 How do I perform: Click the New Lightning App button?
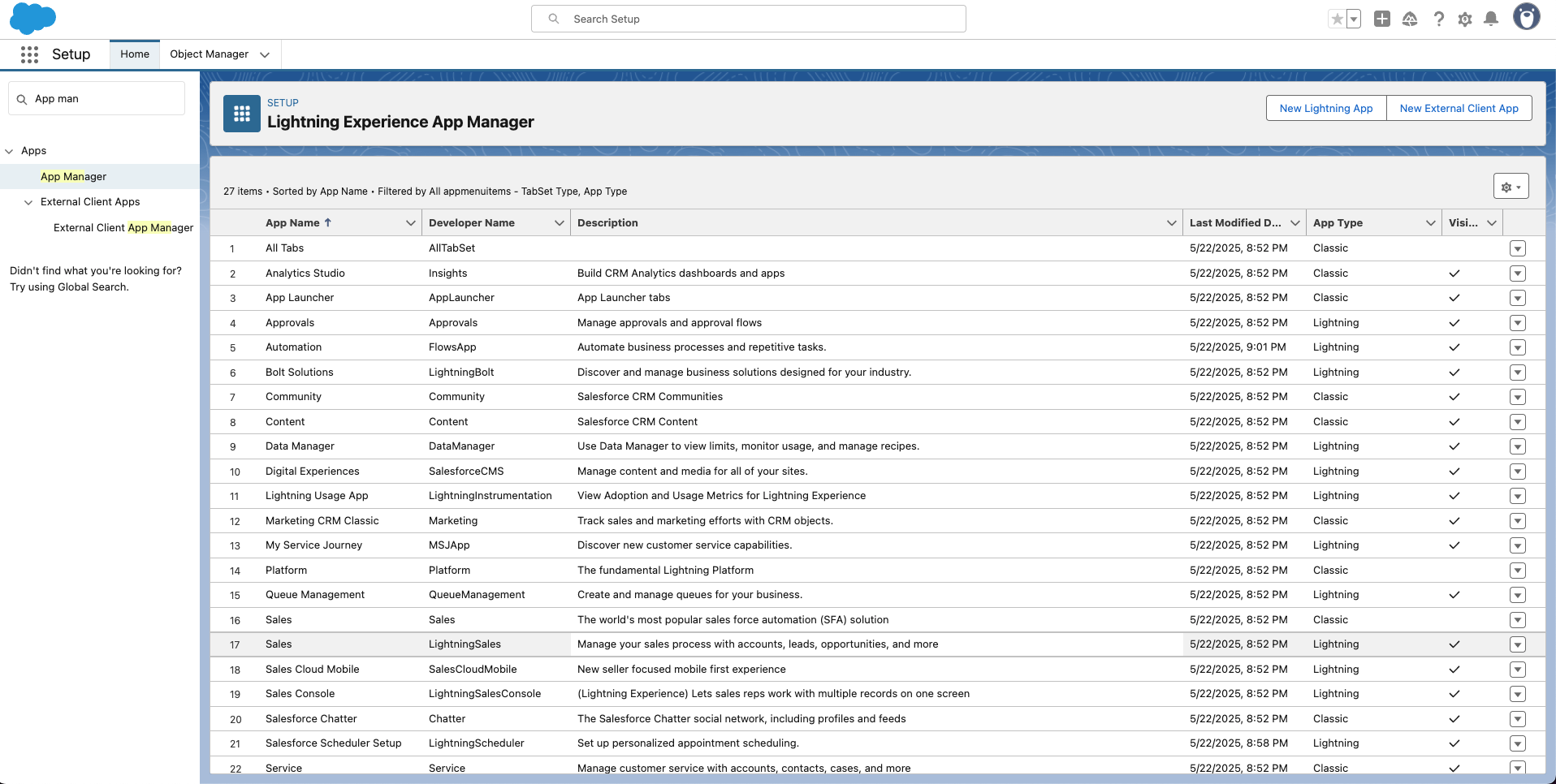point(1325,108)
